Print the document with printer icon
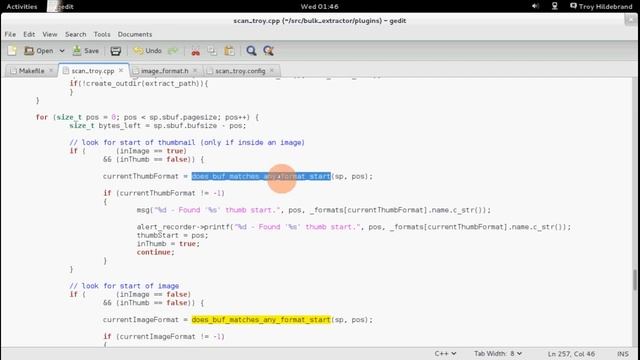 coord(116,51)
